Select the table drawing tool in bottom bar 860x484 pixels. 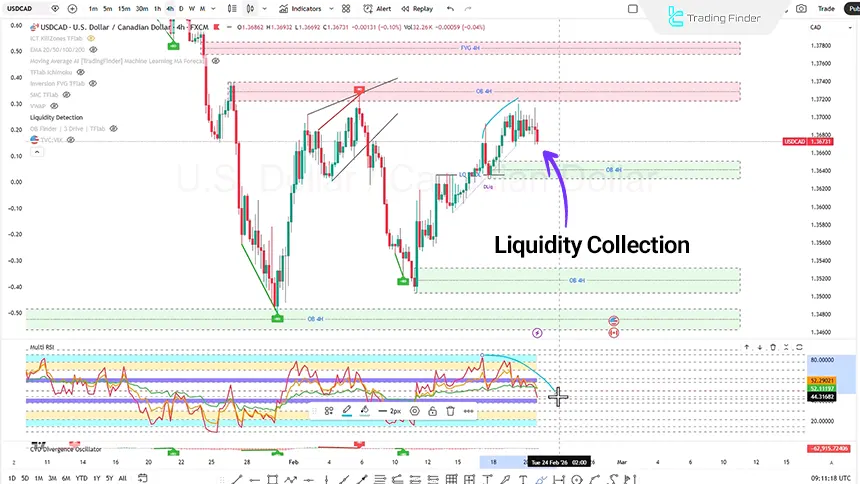pyautogui.click(x=451, y=480)
